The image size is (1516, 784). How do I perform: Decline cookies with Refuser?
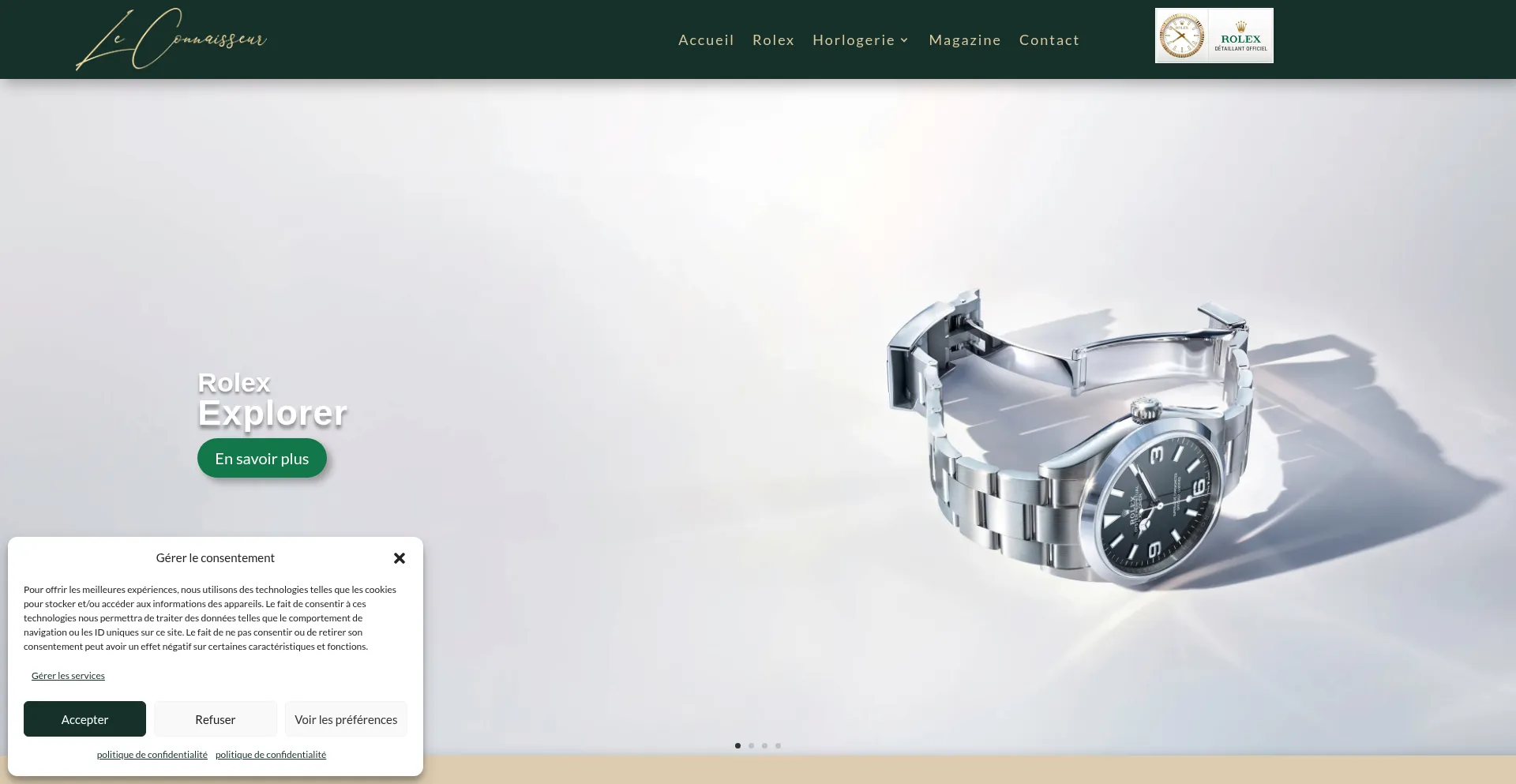(x=216, y=719)
